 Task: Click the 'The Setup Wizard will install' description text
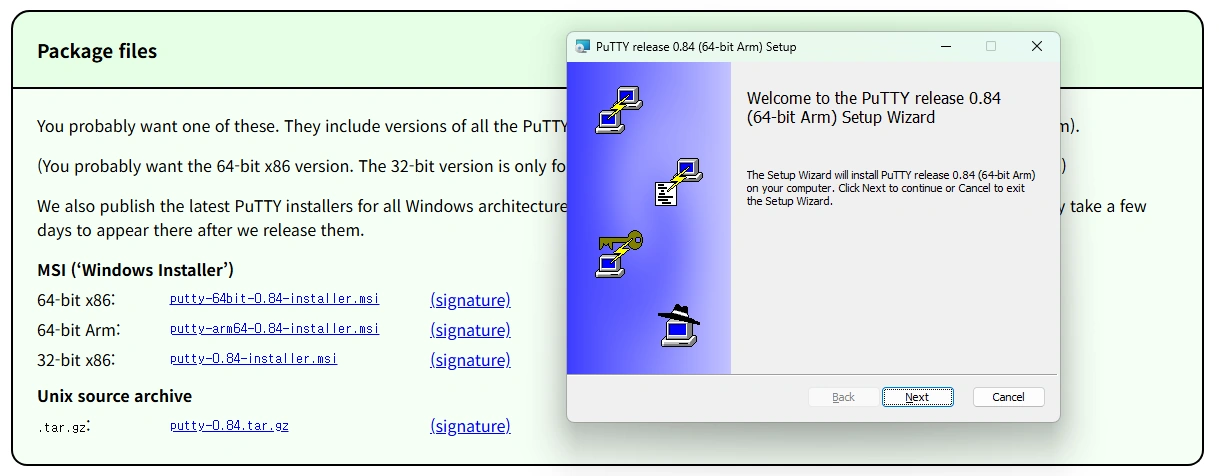point(891,188)
